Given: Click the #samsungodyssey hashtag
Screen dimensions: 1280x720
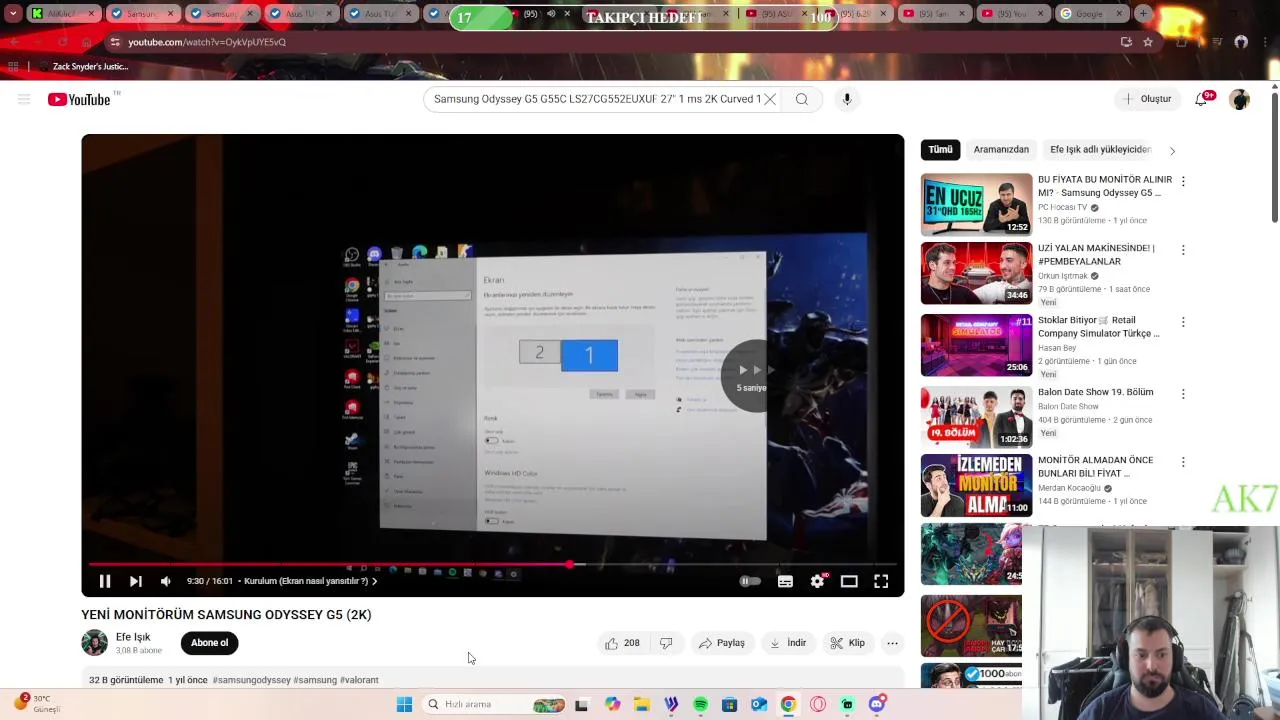Looking at the screenshot, I should [251, 680].
